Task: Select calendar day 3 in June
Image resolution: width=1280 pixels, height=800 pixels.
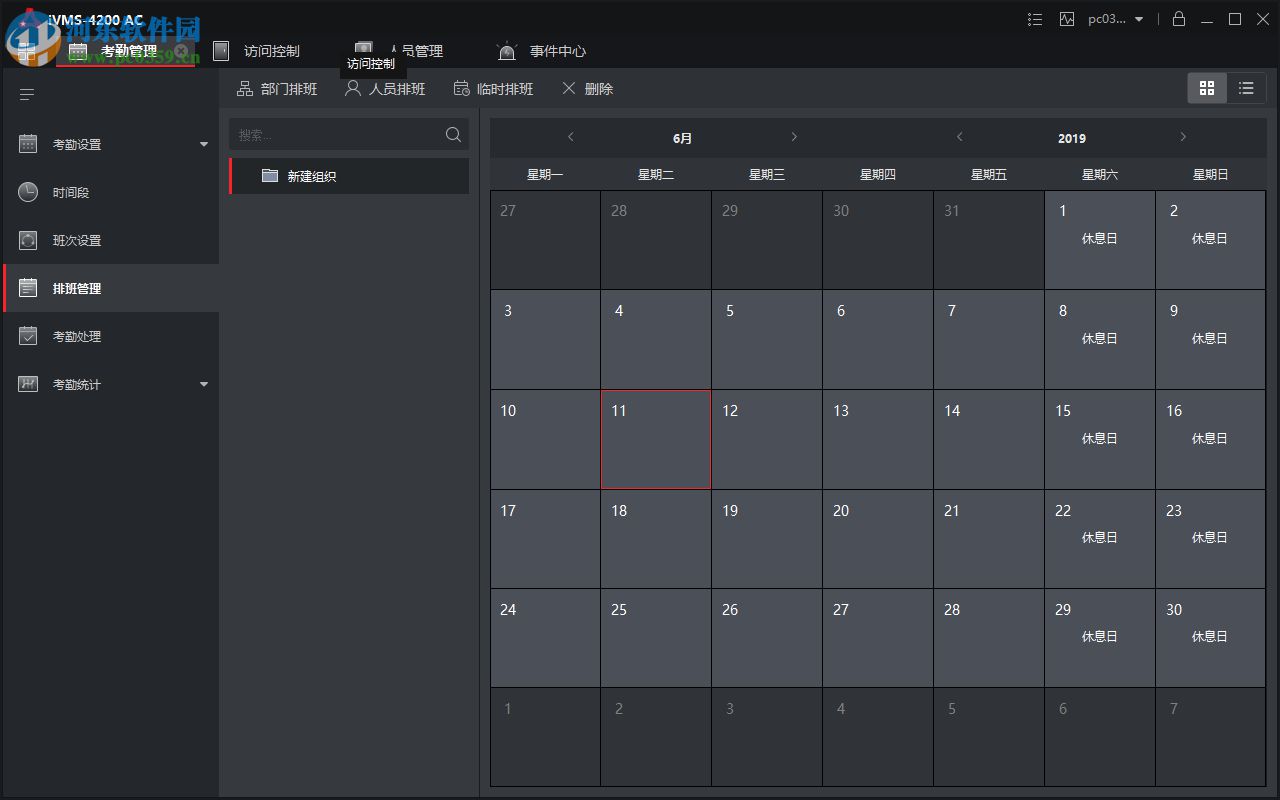Action: click(x=545, y=340)
